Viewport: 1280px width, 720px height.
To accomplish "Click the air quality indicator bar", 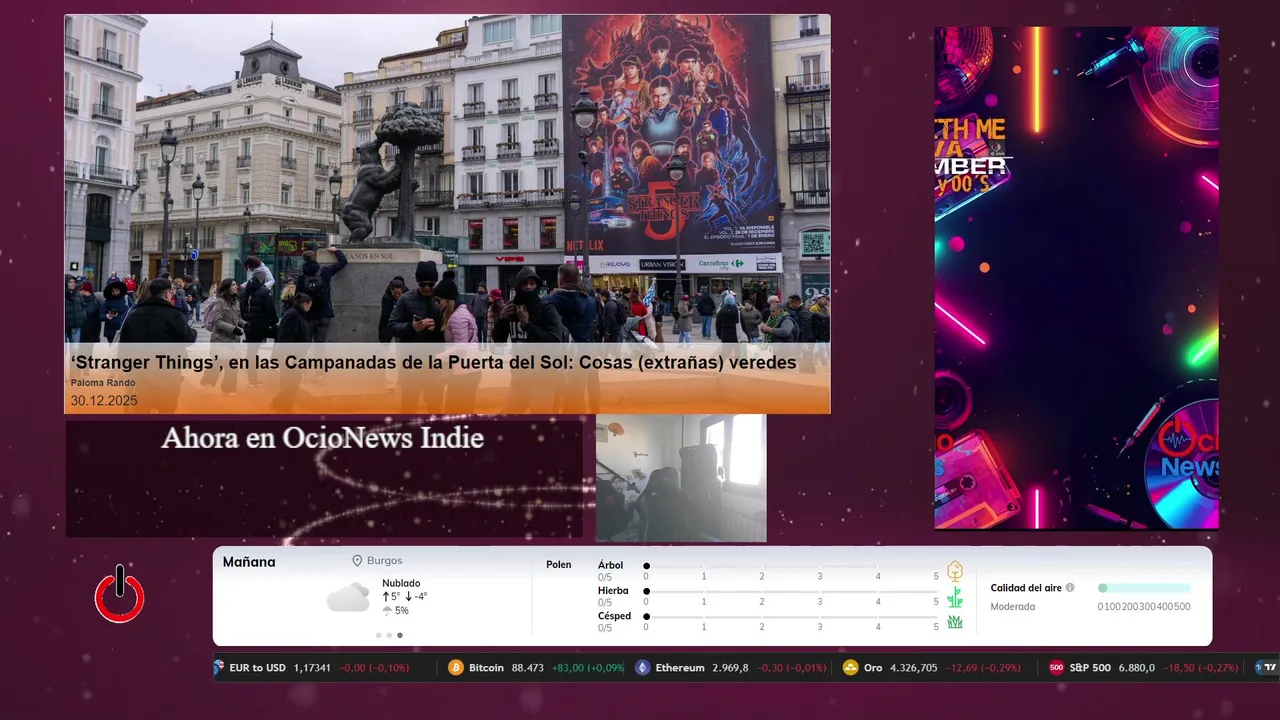I will [1144, 588].
